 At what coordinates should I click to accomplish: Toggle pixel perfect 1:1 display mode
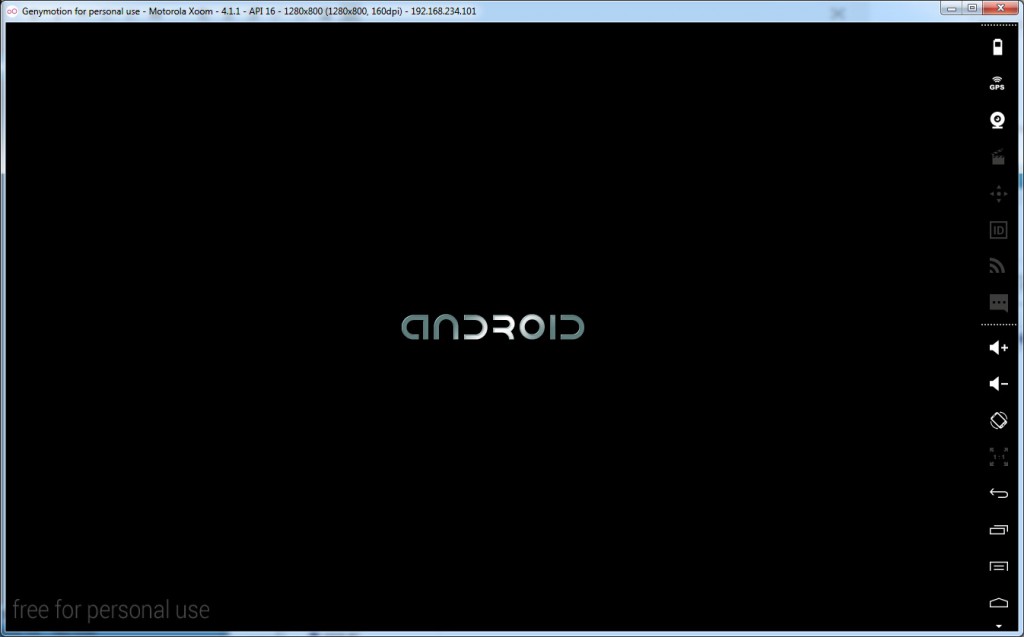997,457
